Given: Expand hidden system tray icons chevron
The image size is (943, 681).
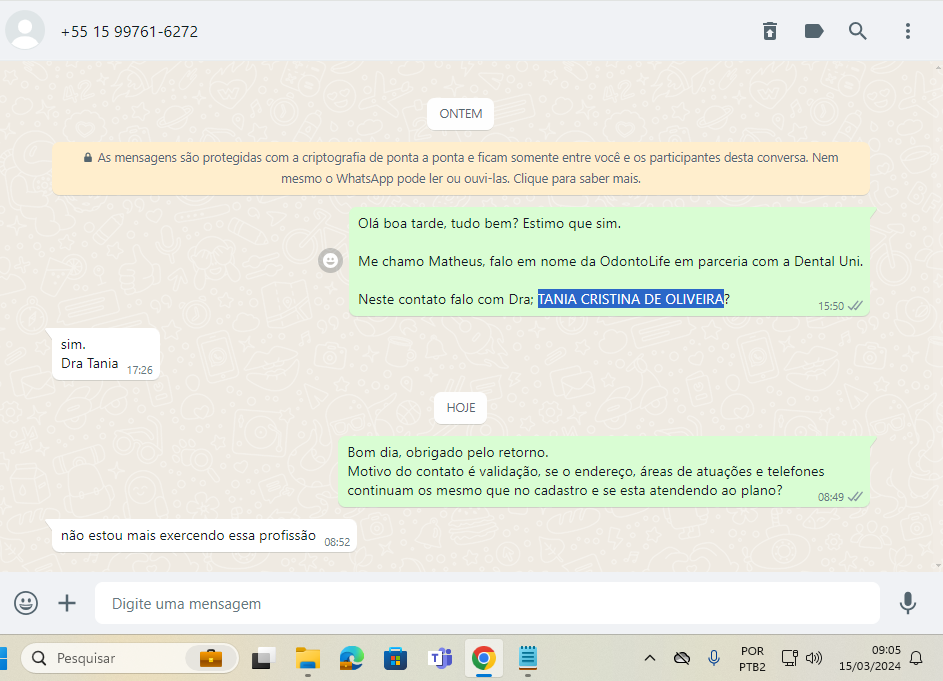Looking at the screenshot, I should 650,658.
